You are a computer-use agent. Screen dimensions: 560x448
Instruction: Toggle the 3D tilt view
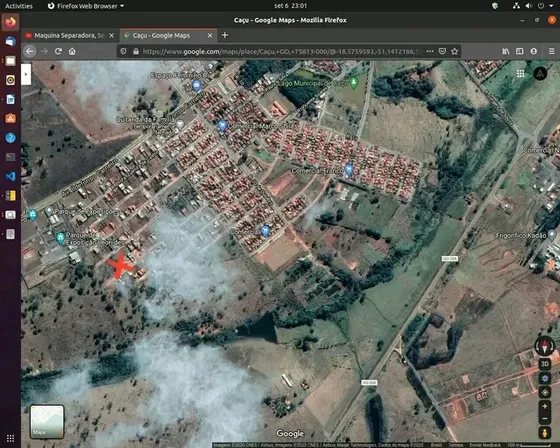[545, 364]
